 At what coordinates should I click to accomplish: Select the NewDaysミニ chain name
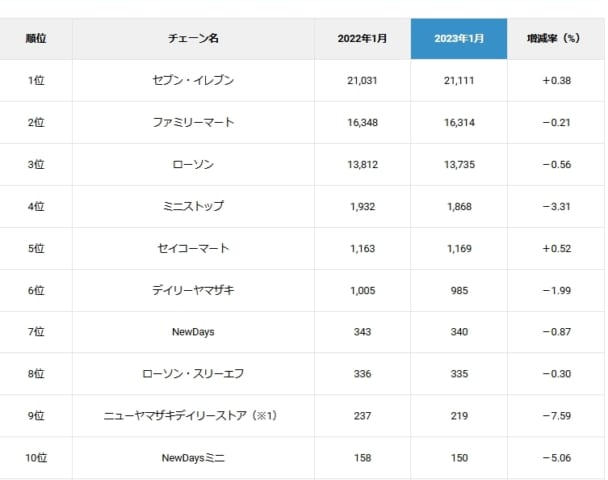tap(194, 458)
